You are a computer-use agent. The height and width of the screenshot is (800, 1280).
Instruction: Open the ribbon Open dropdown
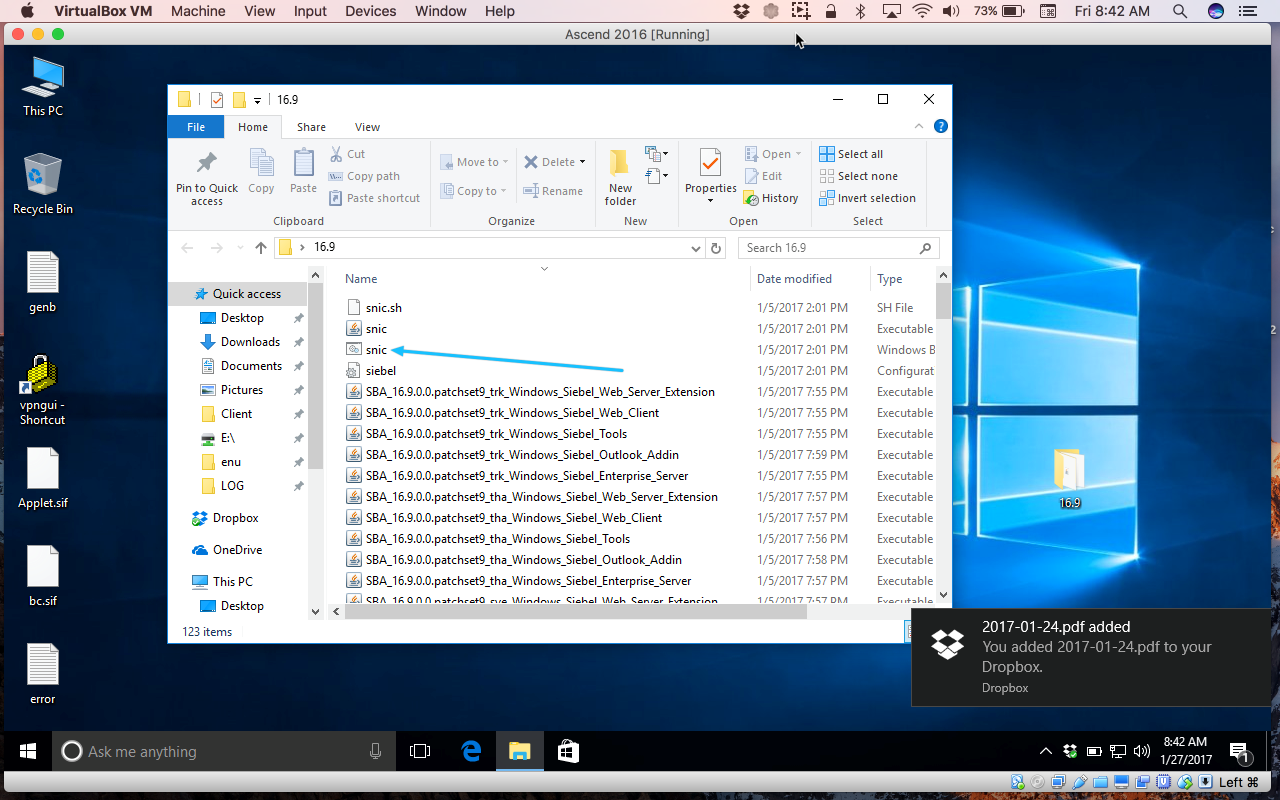coord(773,154)
